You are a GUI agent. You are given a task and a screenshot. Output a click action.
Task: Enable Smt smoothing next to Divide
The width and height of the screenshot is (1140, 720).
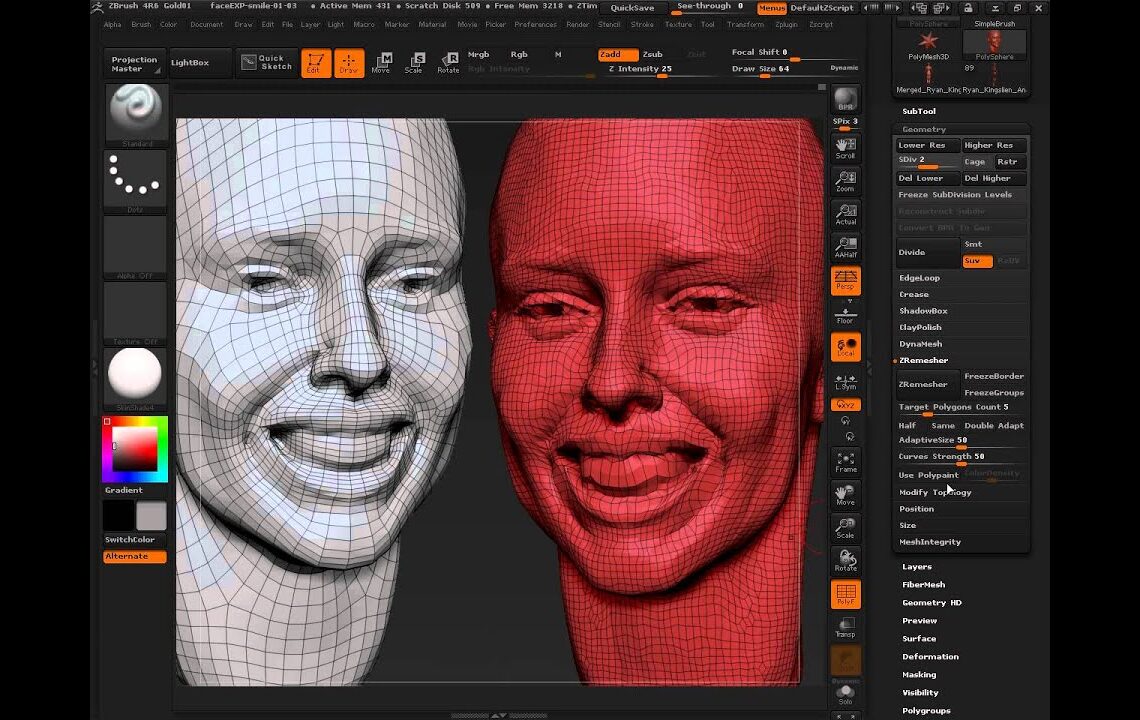tap(973, 244)
